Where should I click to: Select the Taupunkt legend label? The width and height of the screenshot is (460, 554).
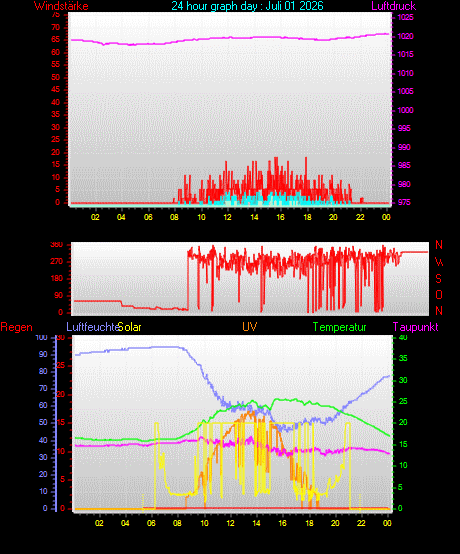click(x=415, y=327)
